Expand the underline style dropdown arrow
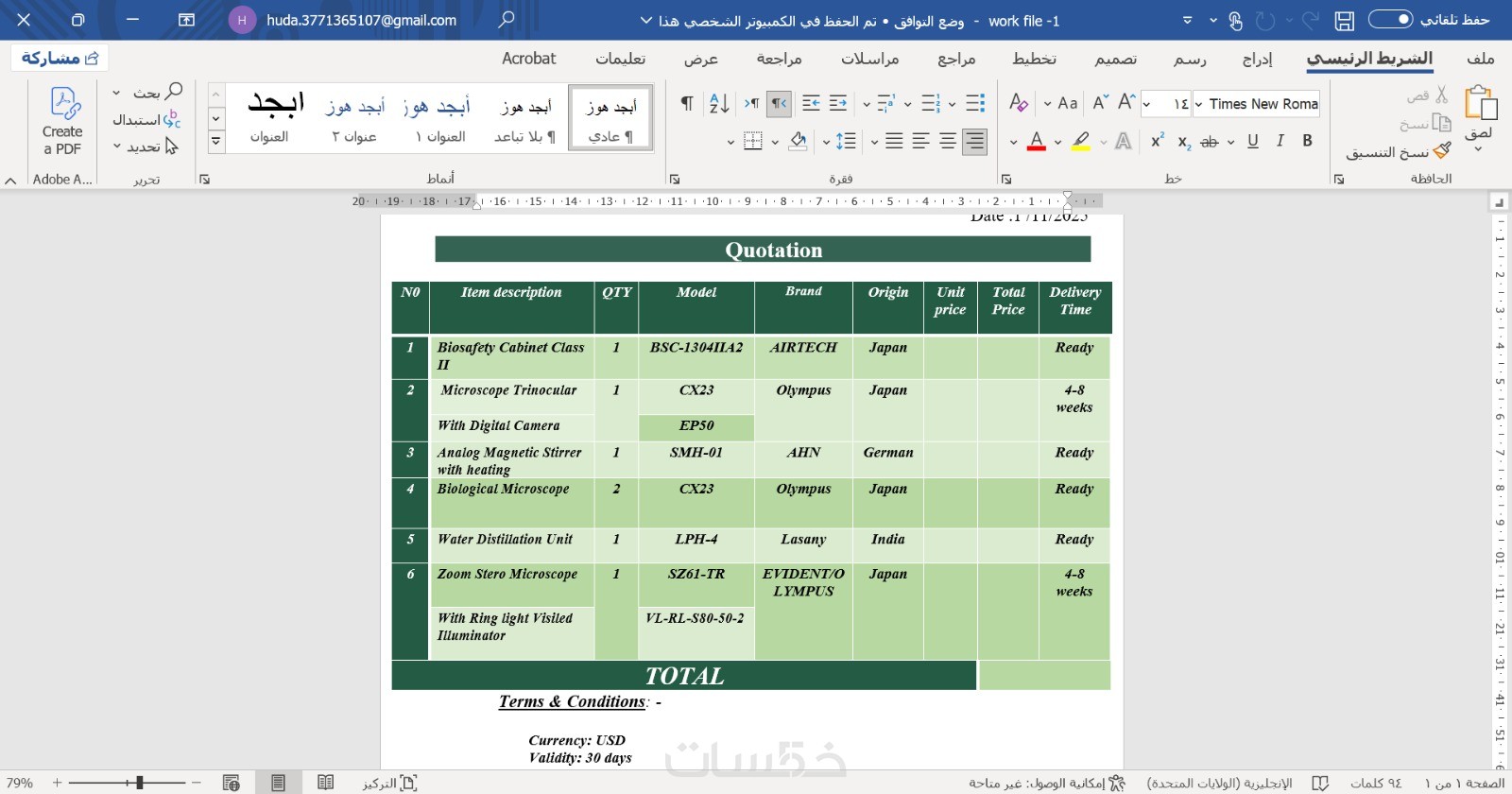 click(1231, 142)
